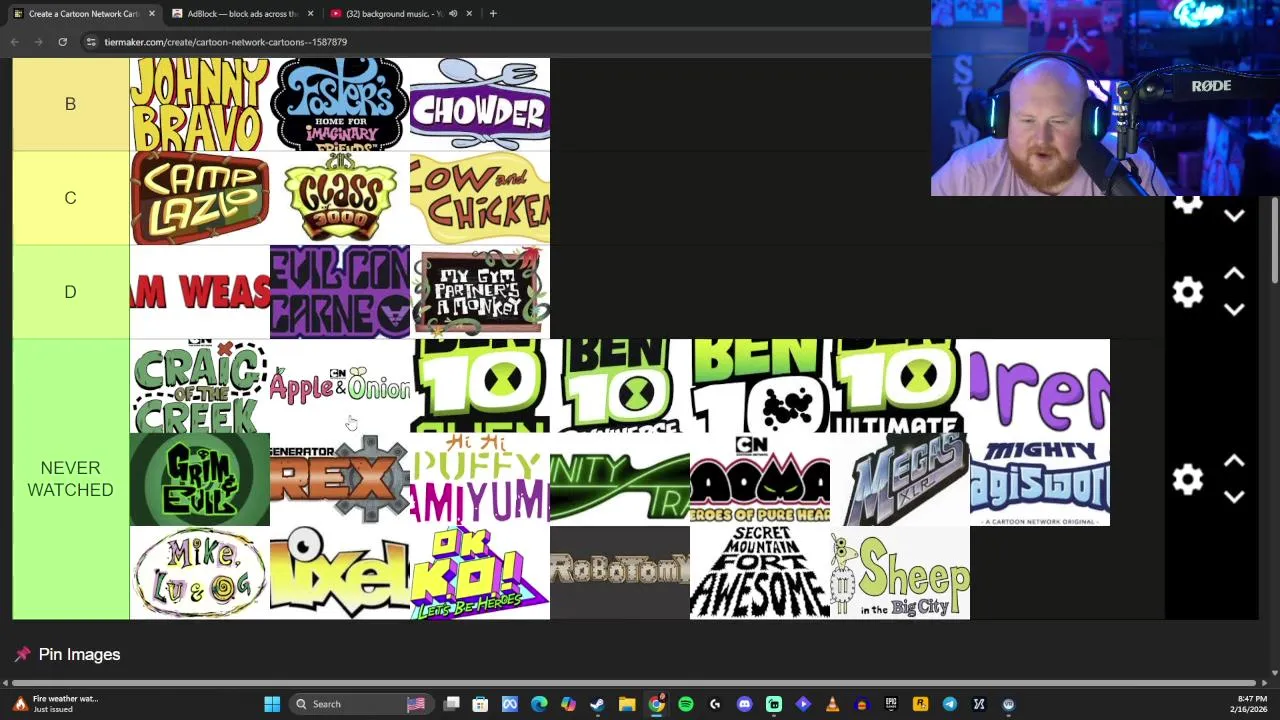Choose the Secret Mountain Fort Awesome logo
The width and height of the screenshot is (1280, 720).
pyautogui.click(x=760, y=573)
